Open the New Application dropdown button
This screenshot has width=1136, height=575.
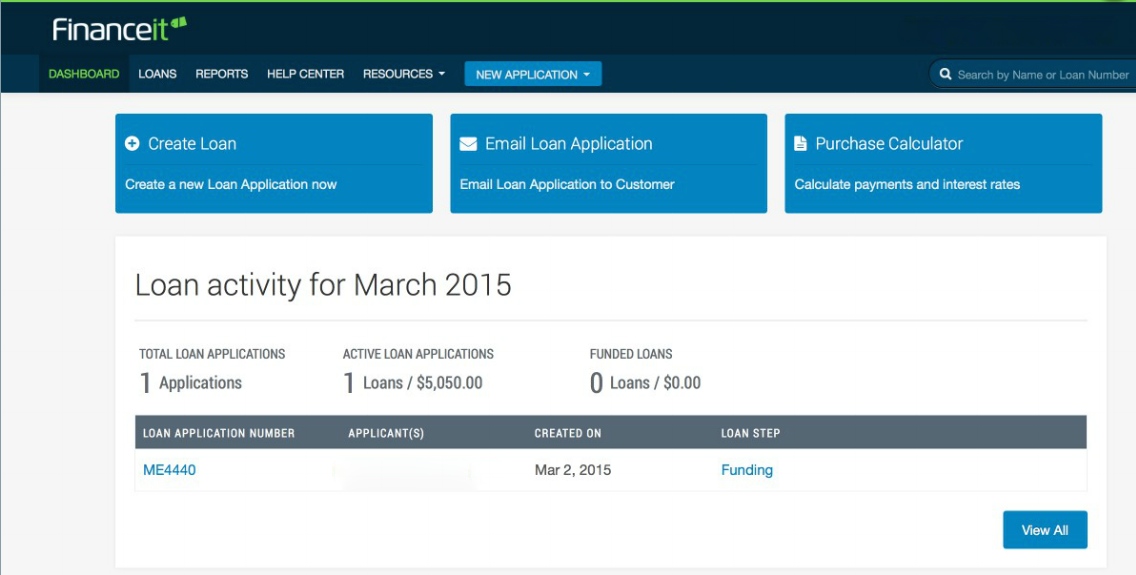532,74
